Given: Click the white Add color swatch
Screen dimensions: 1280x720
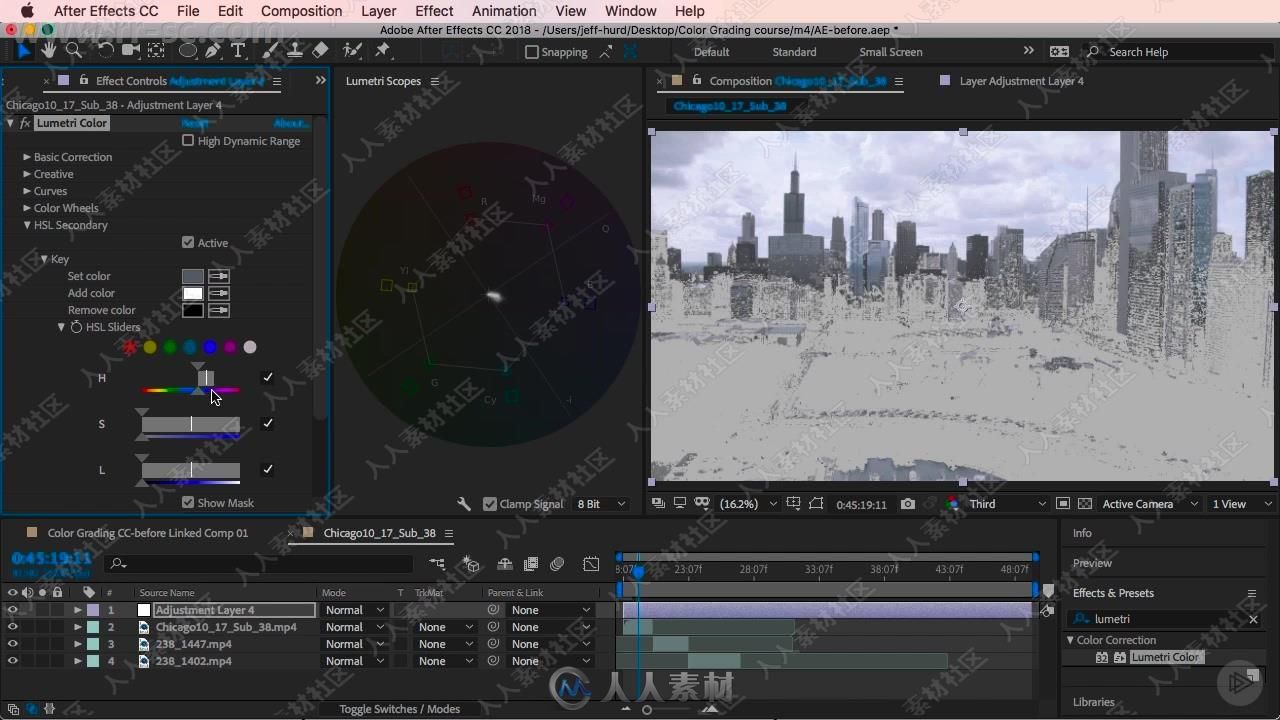Looking at the screenshot, I should coord(193,293).
